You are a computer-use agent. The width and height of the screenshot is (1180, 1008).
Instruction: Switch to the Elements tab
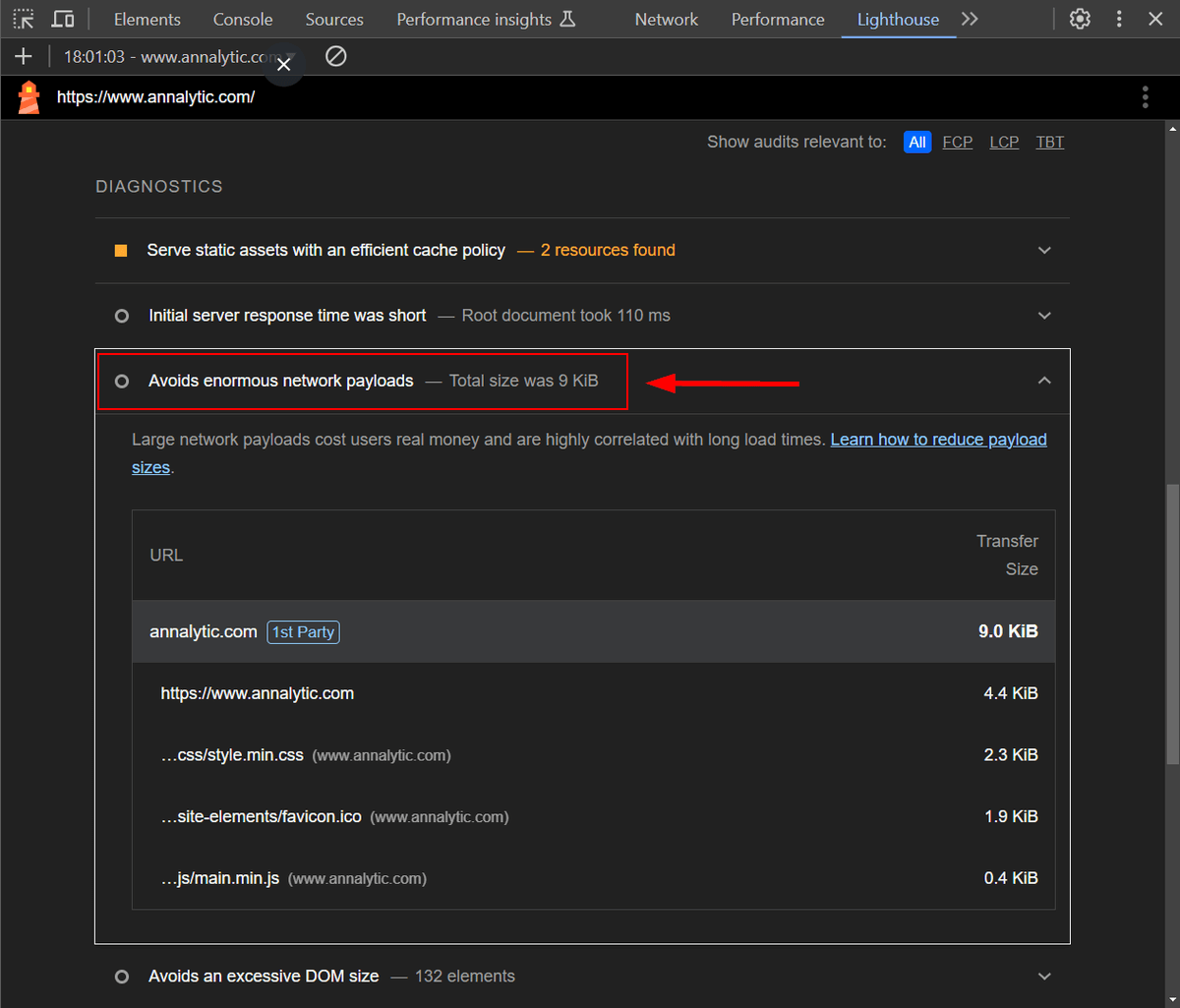point(147,19)
